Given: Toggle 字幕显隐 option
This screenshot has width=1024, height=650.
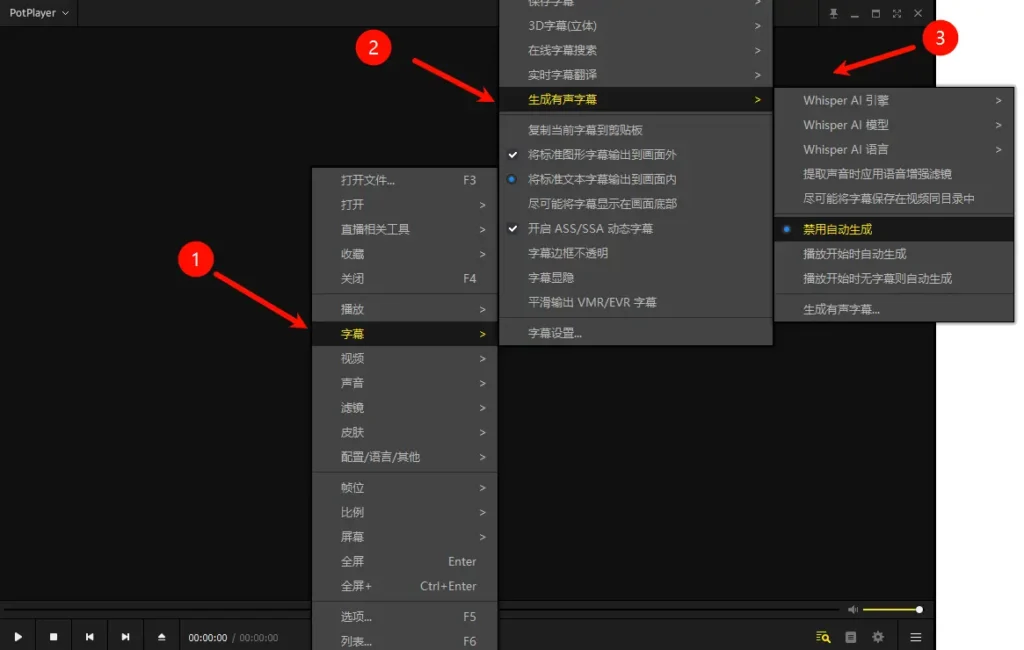Looking at the screenshot, I should (635, 278).
